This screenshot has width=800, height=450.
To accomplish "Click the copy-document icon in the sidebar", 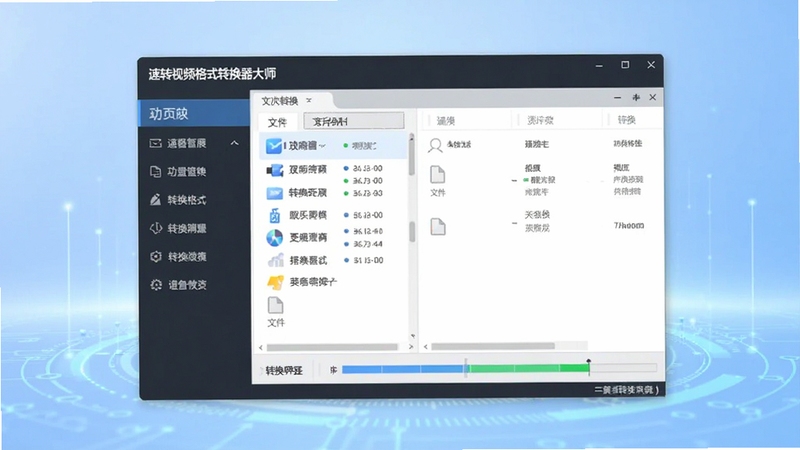I will [x=156, y=171].
